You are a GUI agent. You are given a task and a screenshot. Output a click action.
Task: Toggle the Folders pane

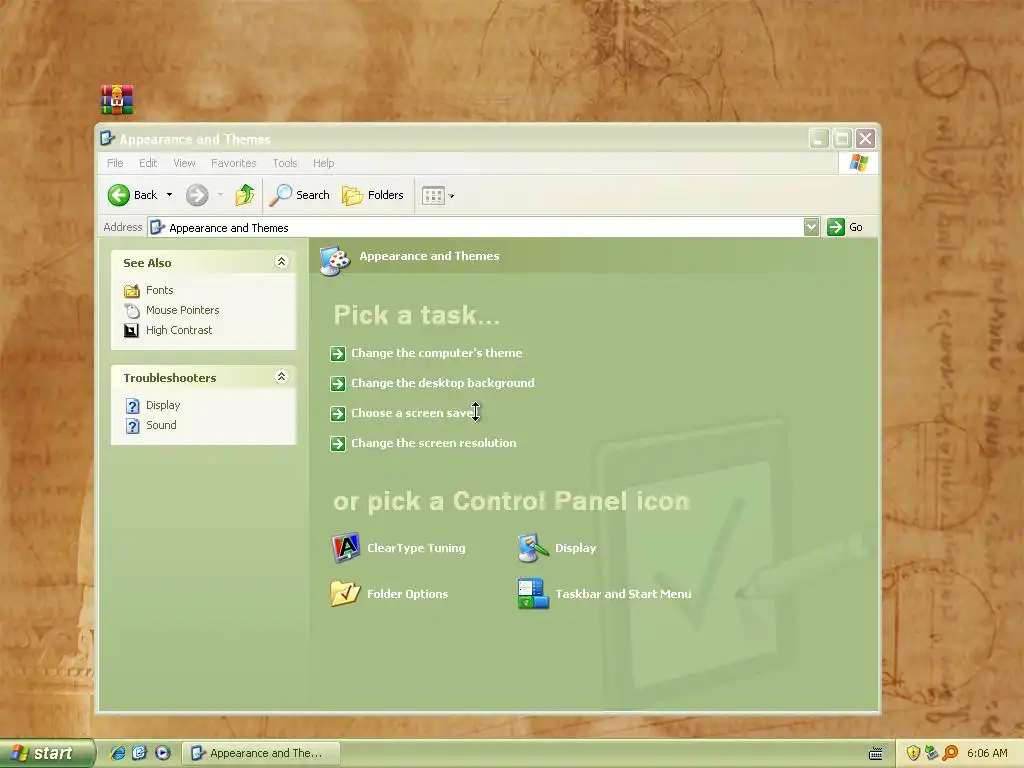[x=373, y=195]
